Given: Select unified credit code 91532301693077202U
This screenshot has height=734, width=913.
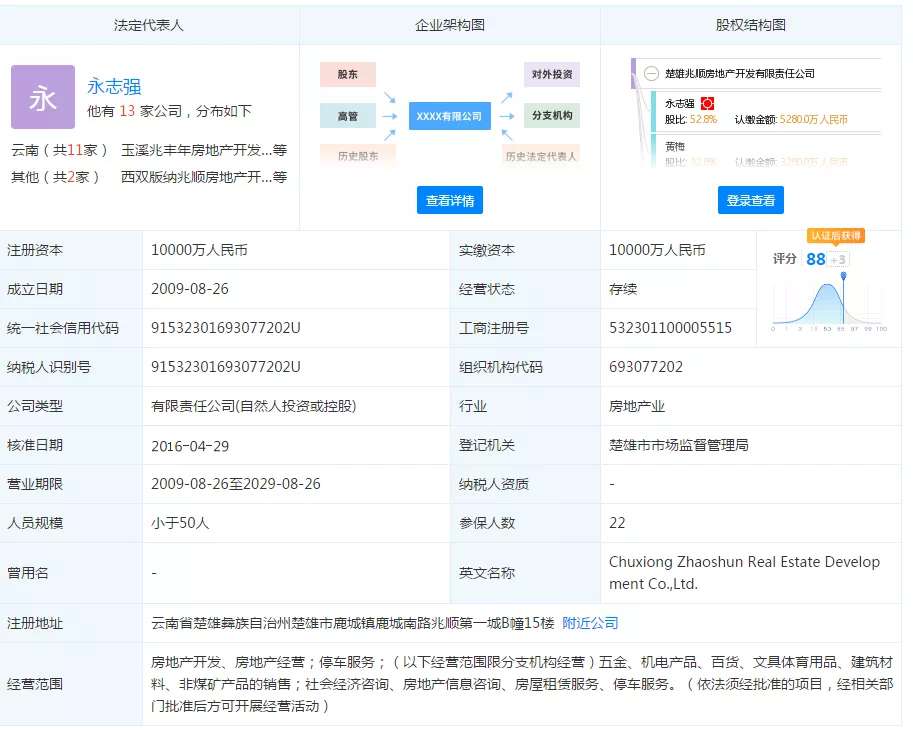Looking at the screenshot, I should pyautogui.click(x=226, y=328).
